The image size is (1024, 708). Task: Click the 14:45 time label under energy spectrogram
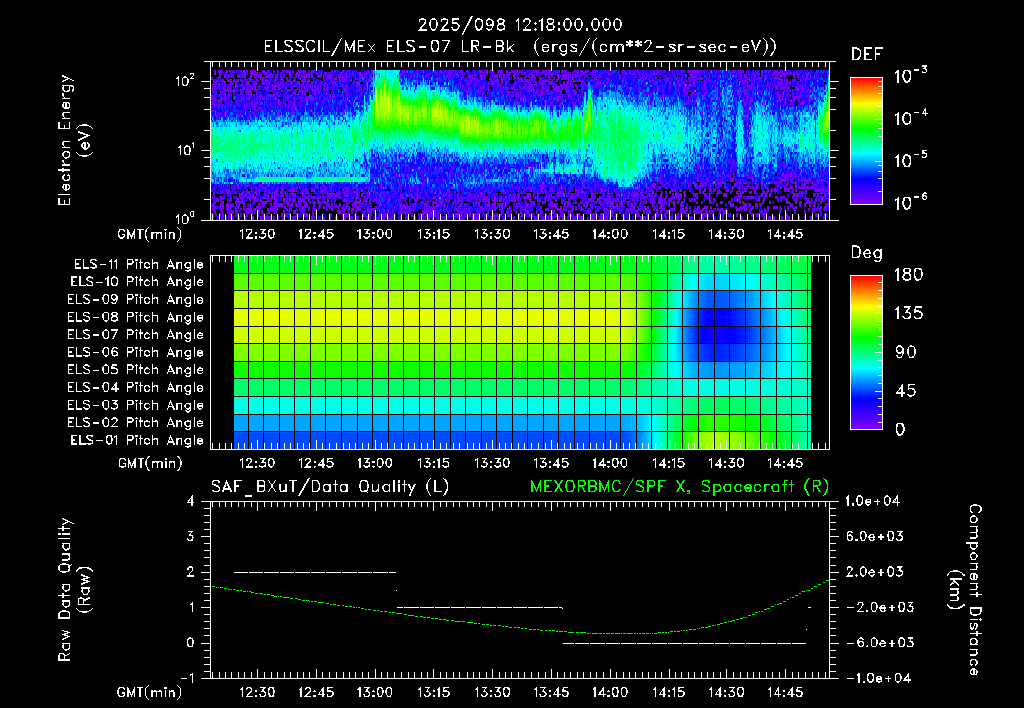click(x=786, y=234)
